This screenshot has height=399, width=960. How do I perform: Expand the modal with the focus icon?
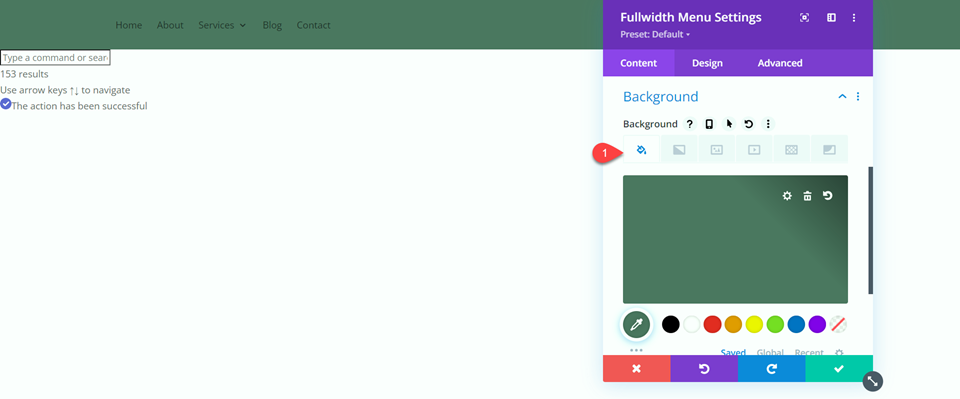click(804, 18)
